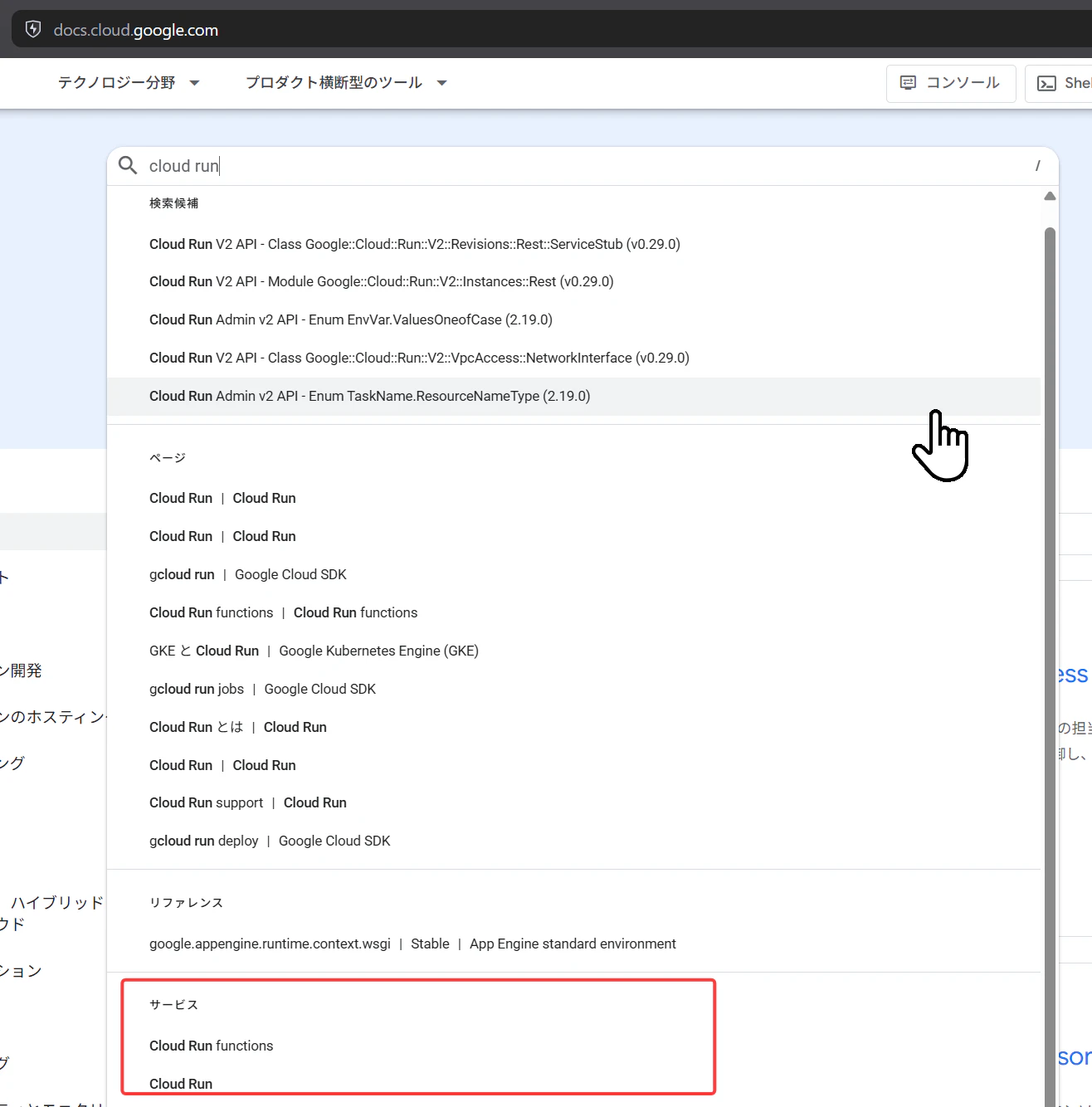
Task: Select suggestion ending Revisions::Rest::ServiceStub (v0.29.0)
Action: click(574, 244)
